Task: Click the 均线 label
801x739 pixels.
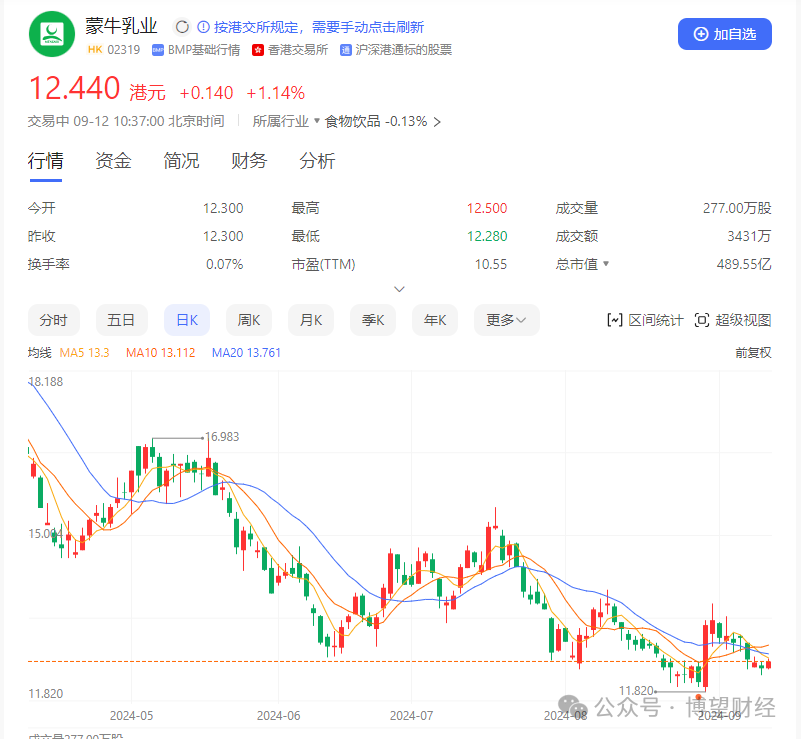Action: tap(40, 353)
